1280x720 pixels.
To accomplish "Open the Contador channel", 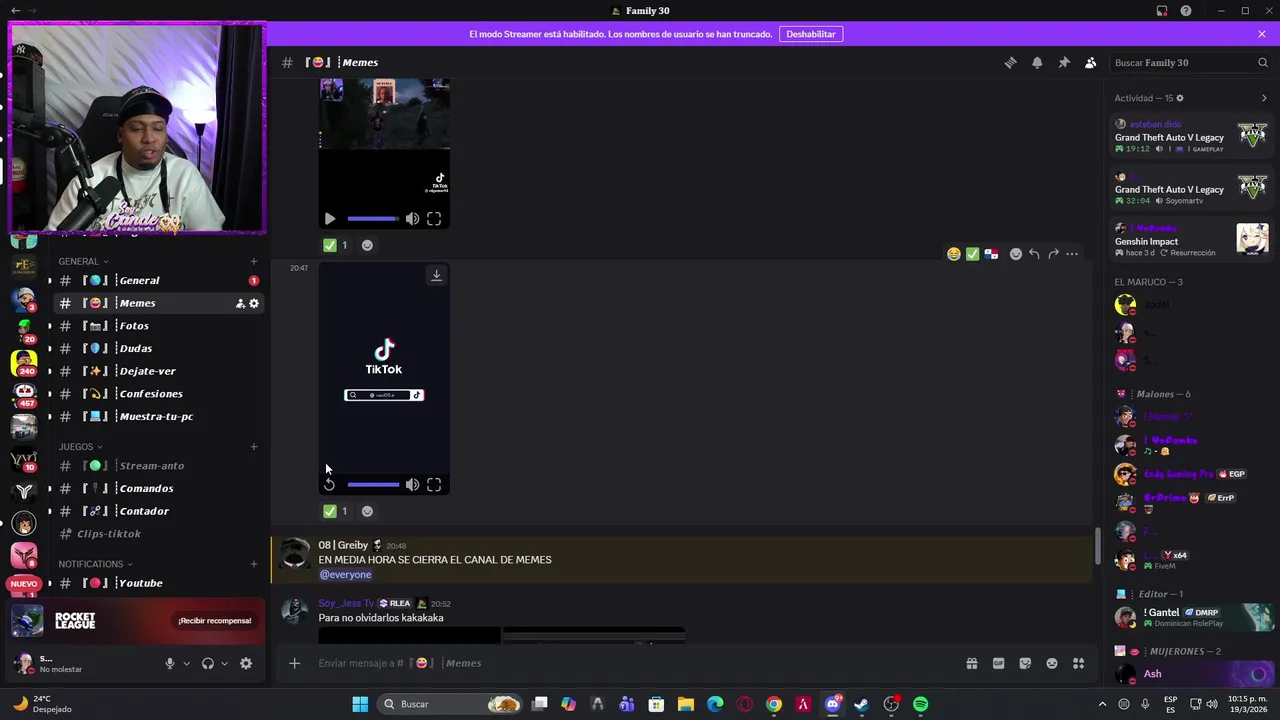I will click(159, 511).
